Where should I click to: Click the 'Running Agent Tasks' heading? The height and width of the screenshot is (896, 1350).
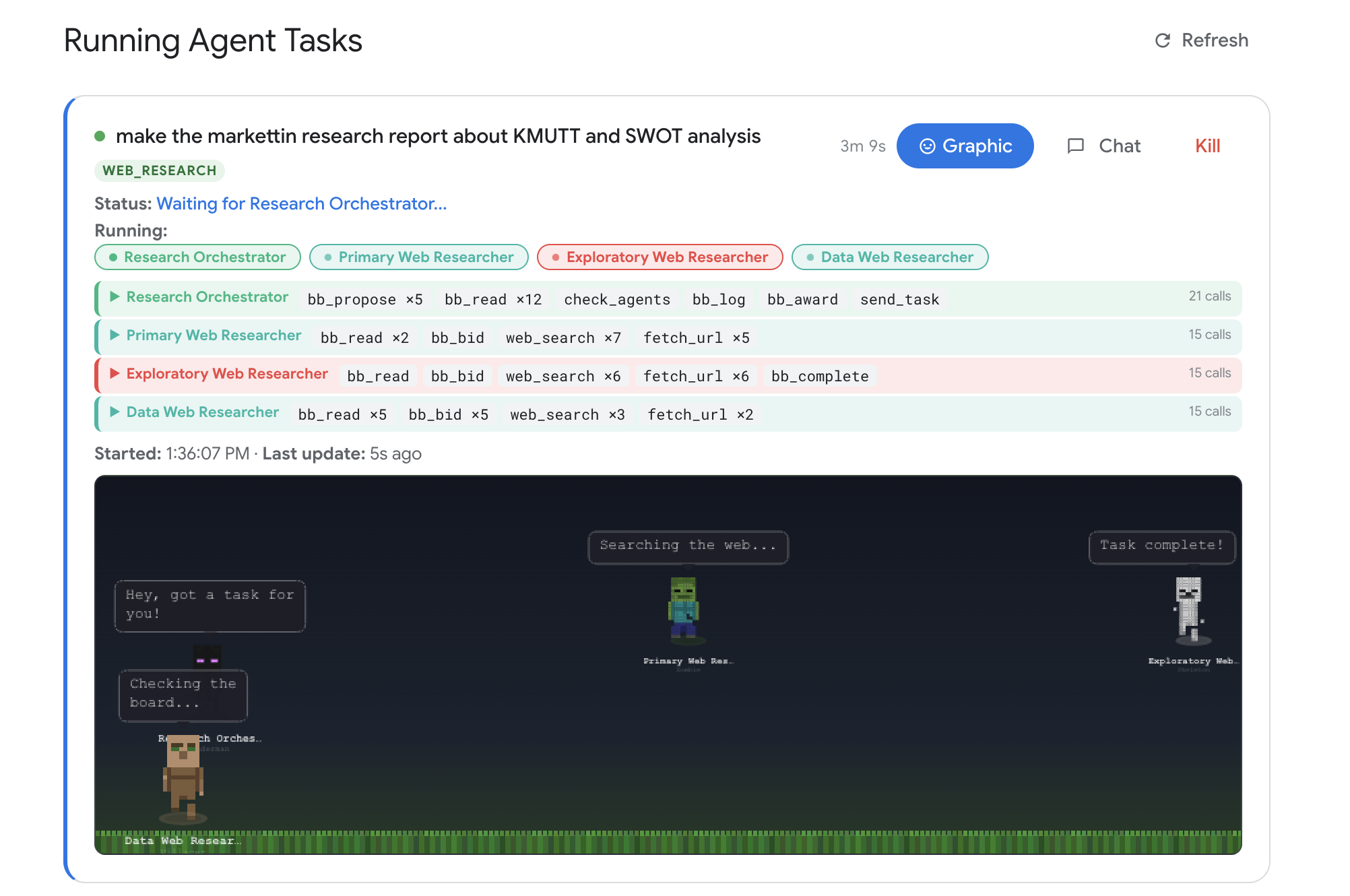click(x=213, y=40)
